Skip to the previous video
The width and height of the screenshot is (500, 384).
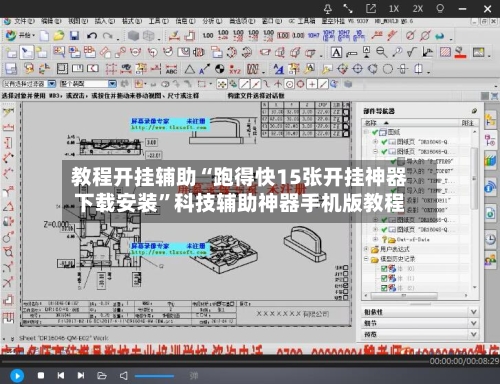pos(61,376)
